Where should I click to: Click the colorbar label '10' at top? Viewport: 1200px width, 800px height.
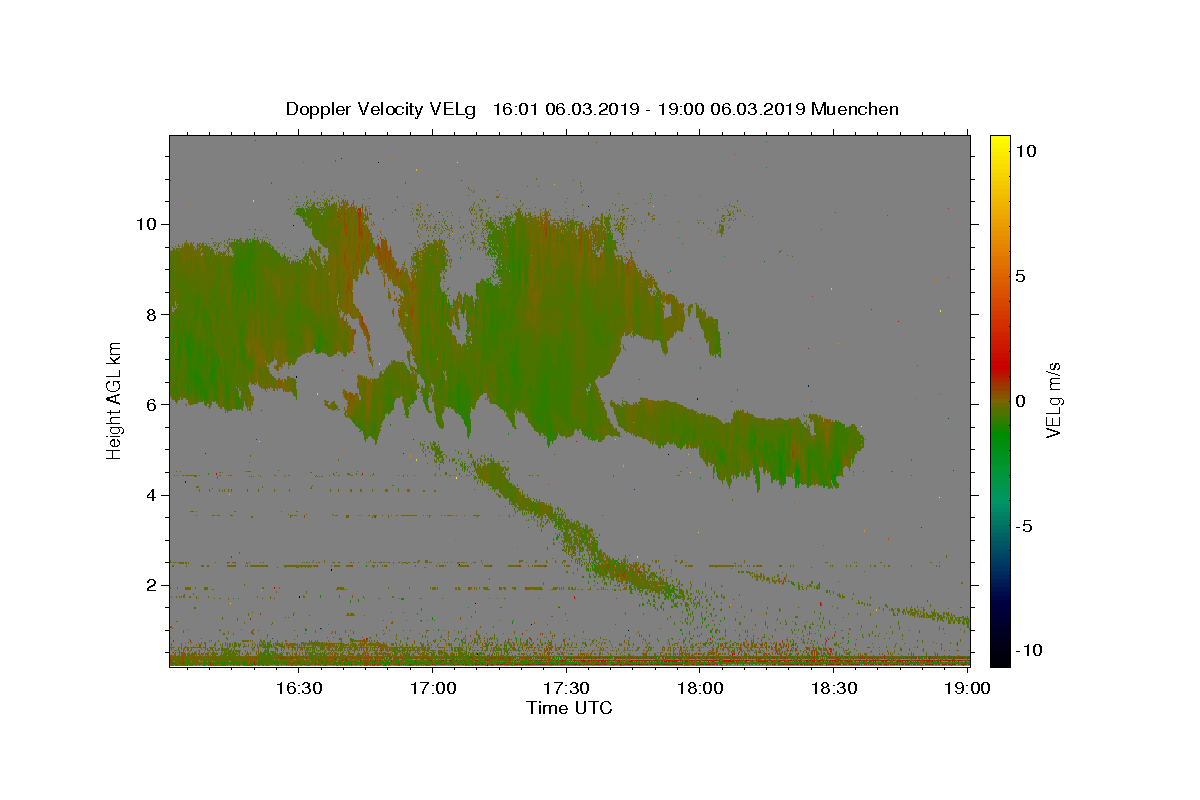pos(1026,151)
